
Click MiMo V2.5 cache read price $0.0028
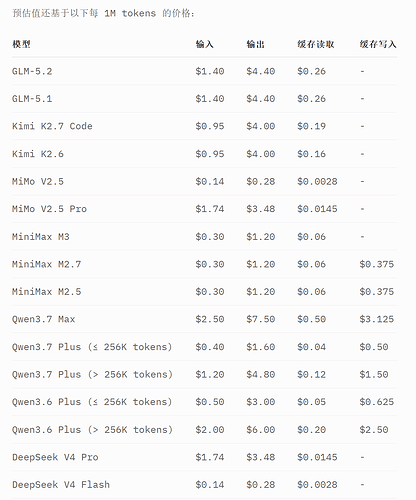coord(317,182)
